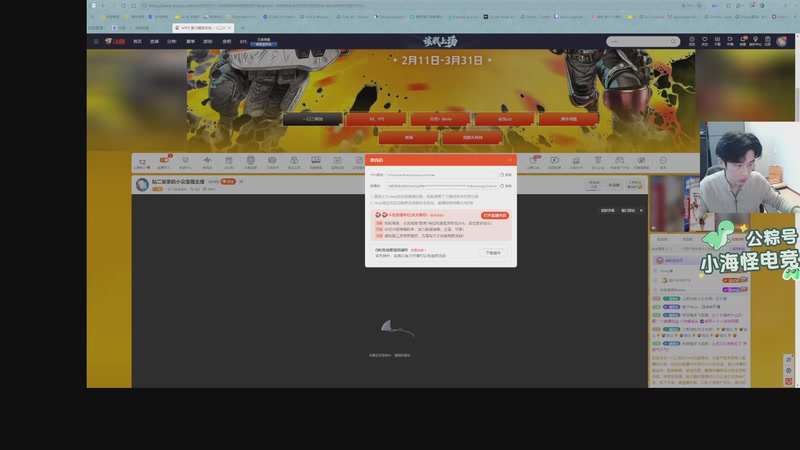Click the video play icon in the control bar
Screen dimensions: 800x450
coord(555,160)
